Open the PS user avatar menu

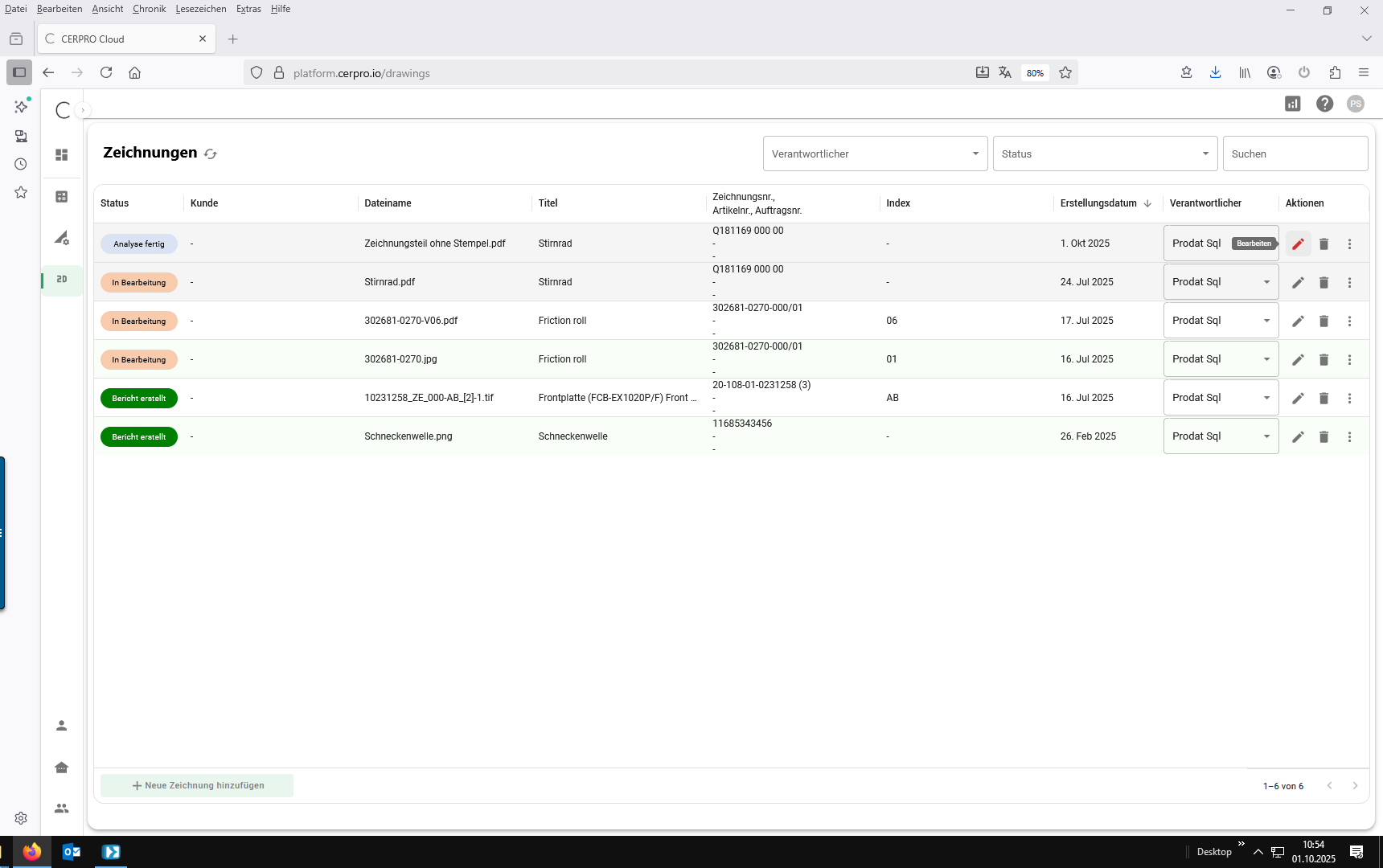1356,104
